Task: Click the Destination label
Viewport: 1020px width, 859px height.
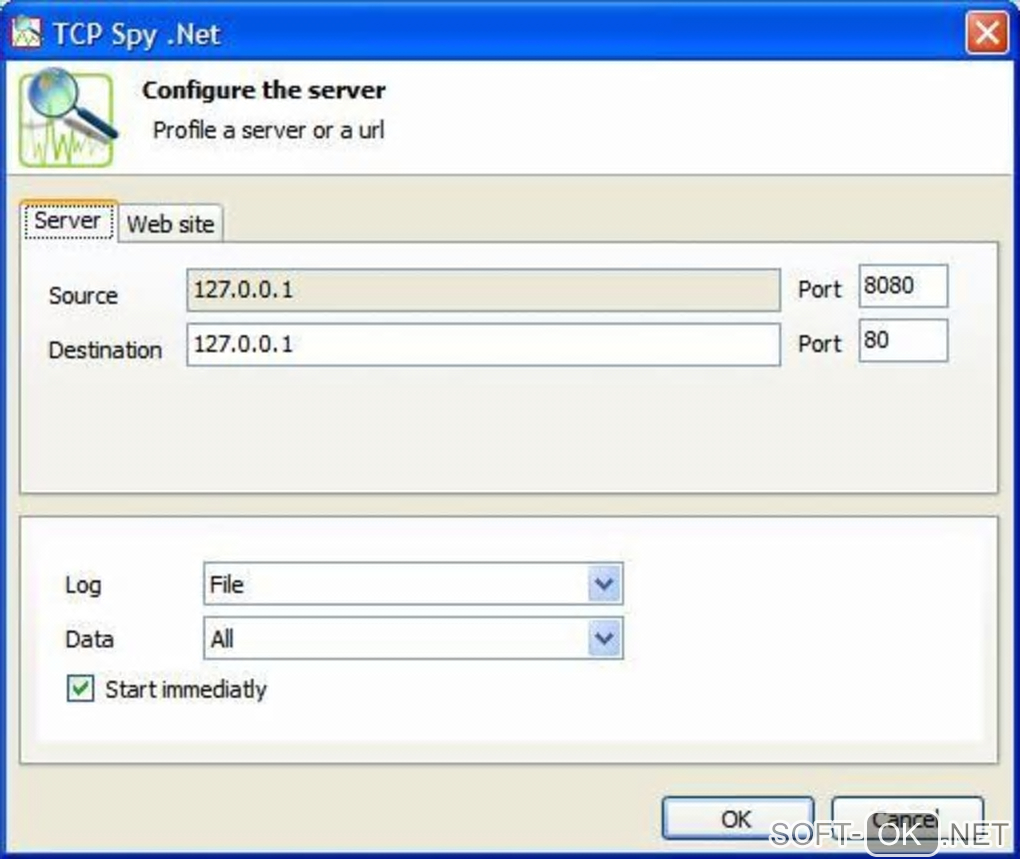Action: (105, 350)
